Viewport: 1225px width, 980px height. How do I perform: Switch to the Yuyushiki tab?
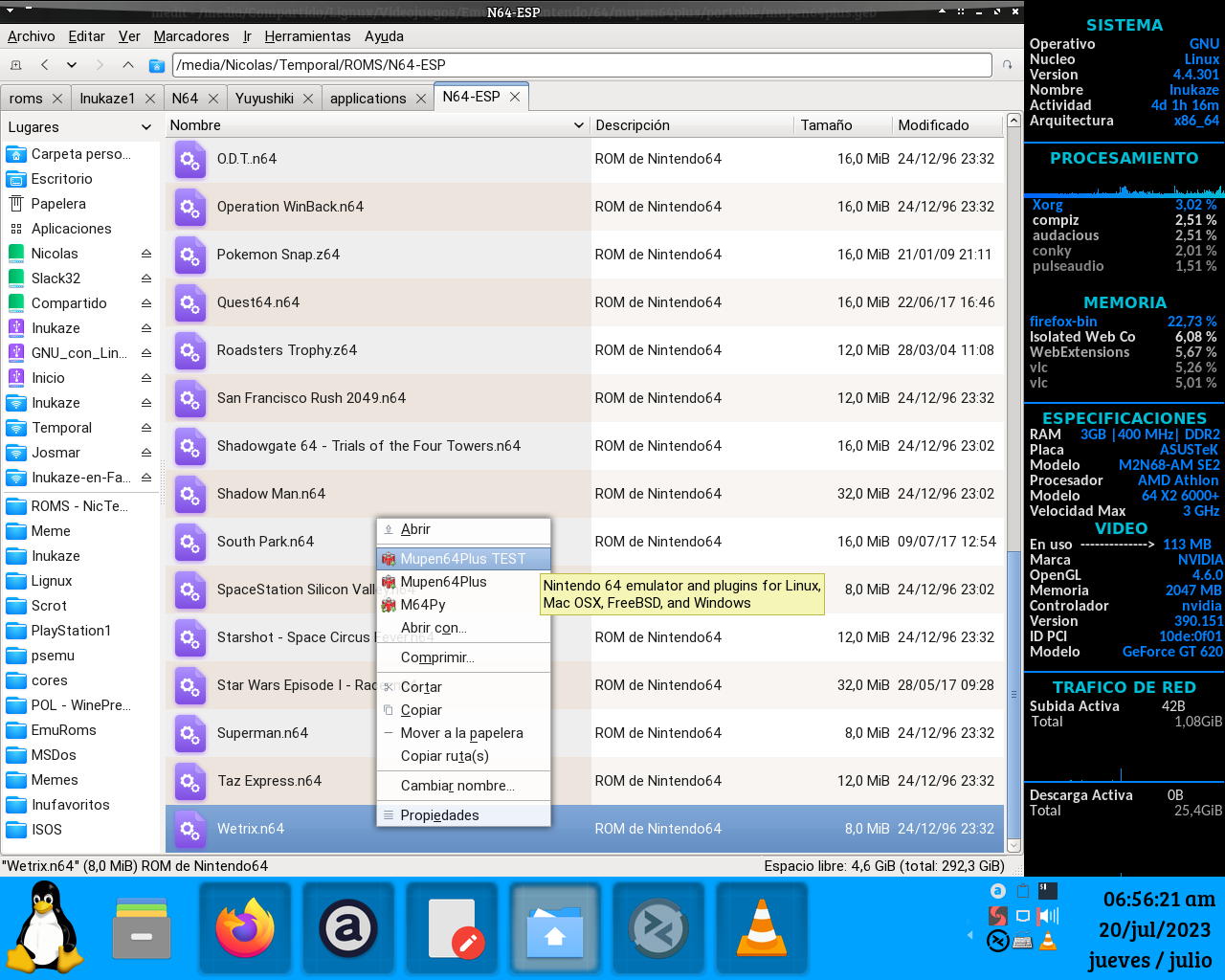coord(264,99)
